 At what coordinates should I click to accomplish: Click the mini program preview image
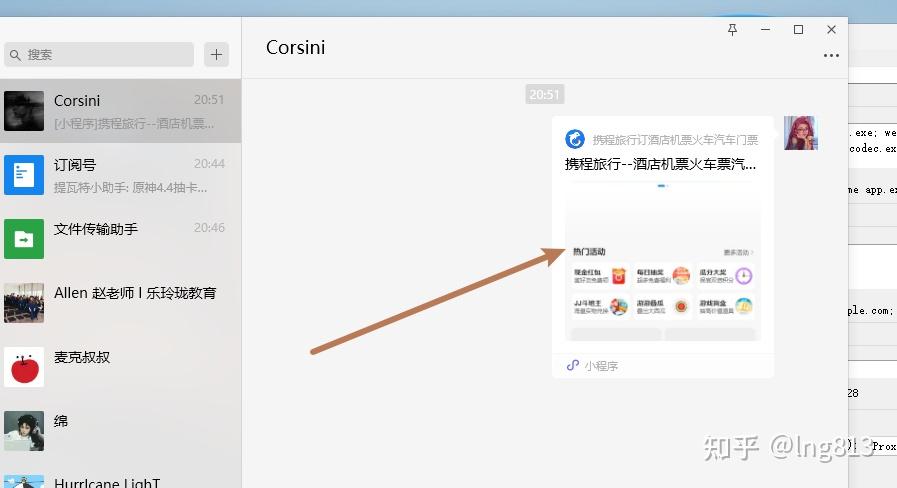point(663,263)
